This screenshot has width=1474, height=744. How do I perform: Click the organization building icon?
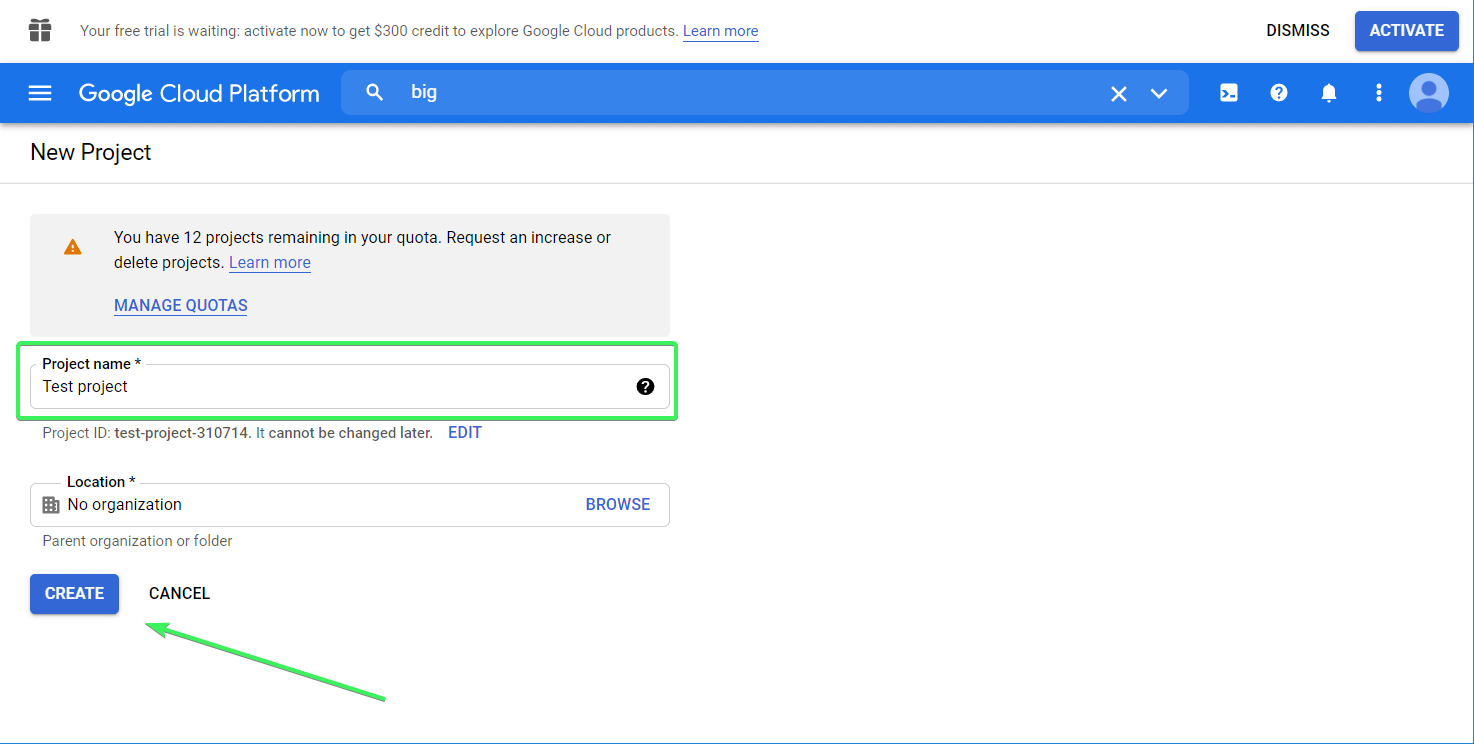point(51,505)
